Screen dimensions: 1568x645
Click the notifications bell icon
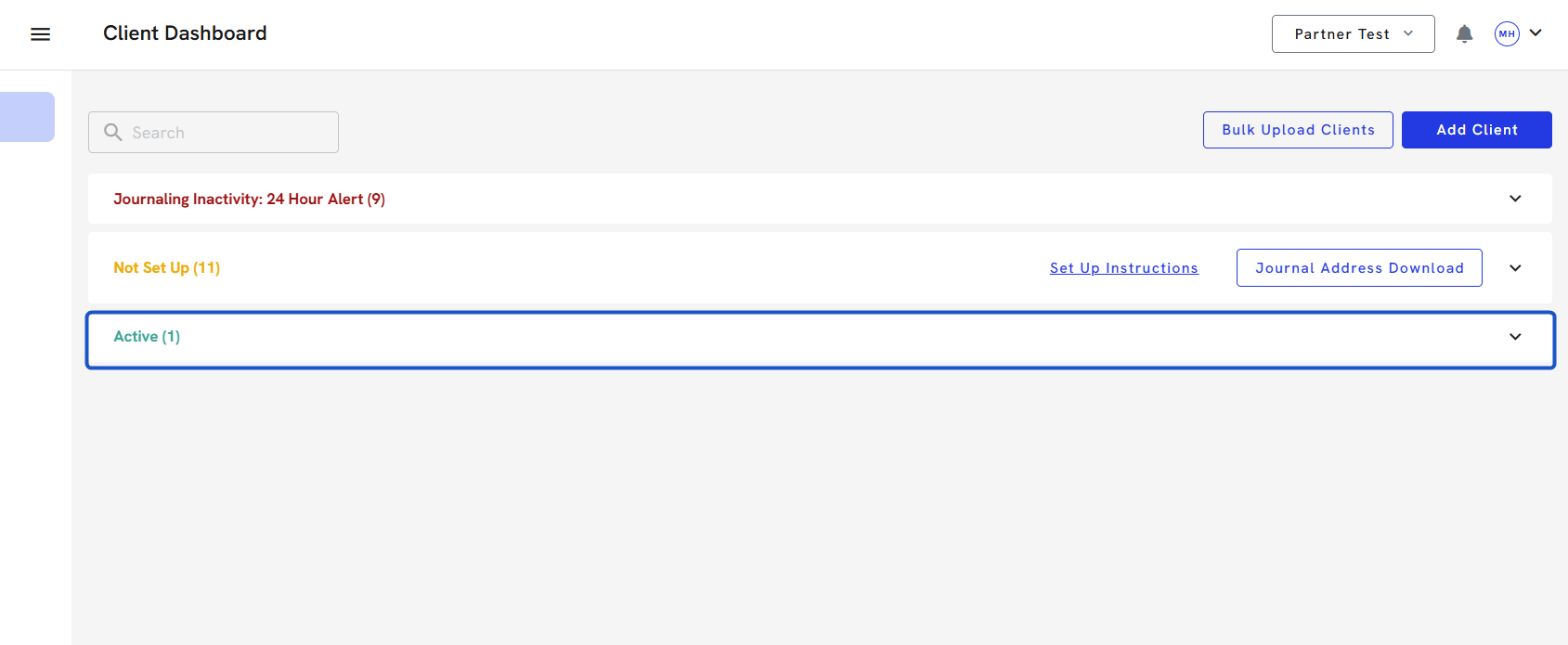(1464, 34)
